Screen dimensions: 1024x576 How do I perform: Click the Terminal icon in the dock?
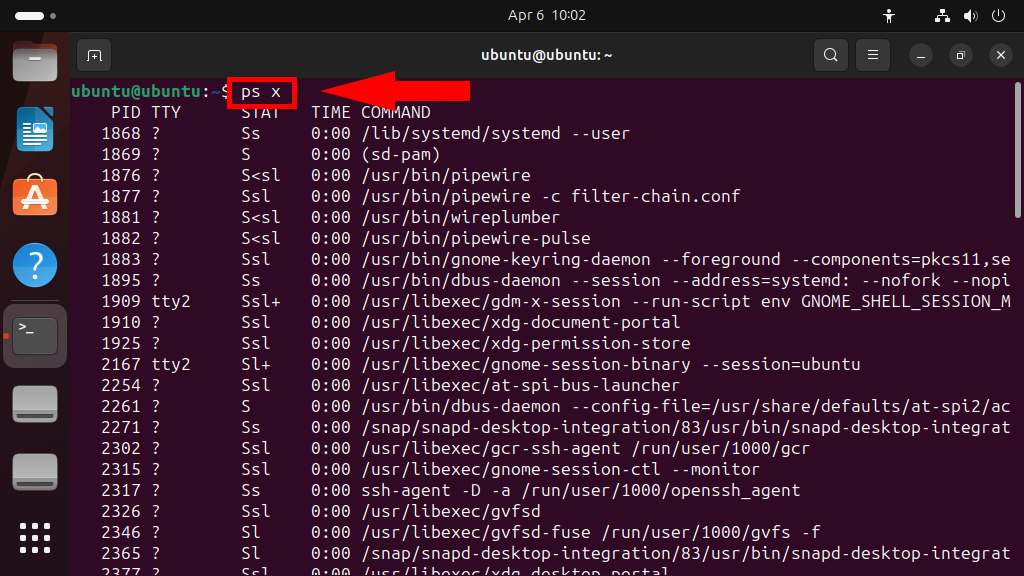point(34,334)
